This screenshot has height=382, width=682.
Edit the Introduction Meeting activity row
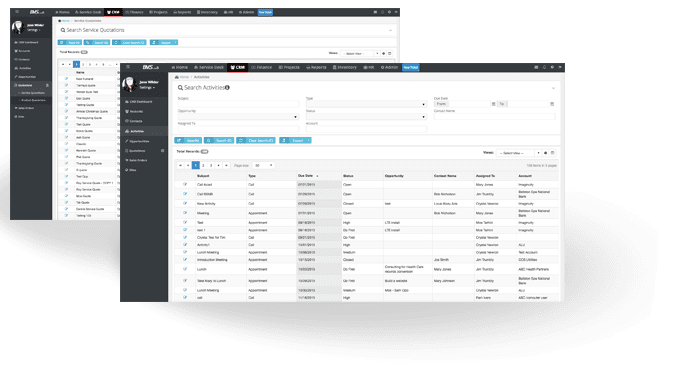pyautogui.click(x=185, y=259)
